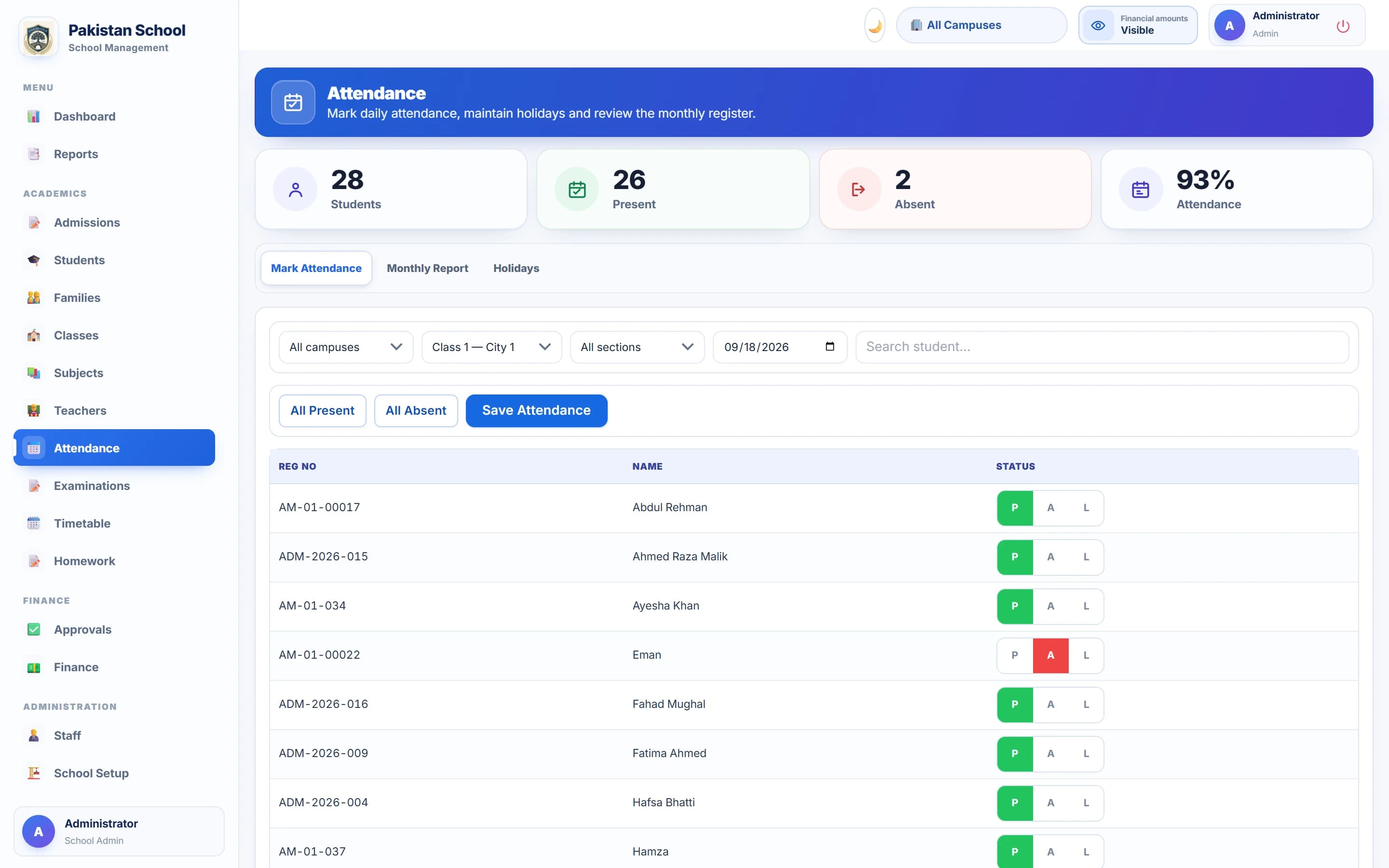The height and width of the screenshot is (868, 1389).
Task: Open the All sections dropdown
Action: coord(637,347)
